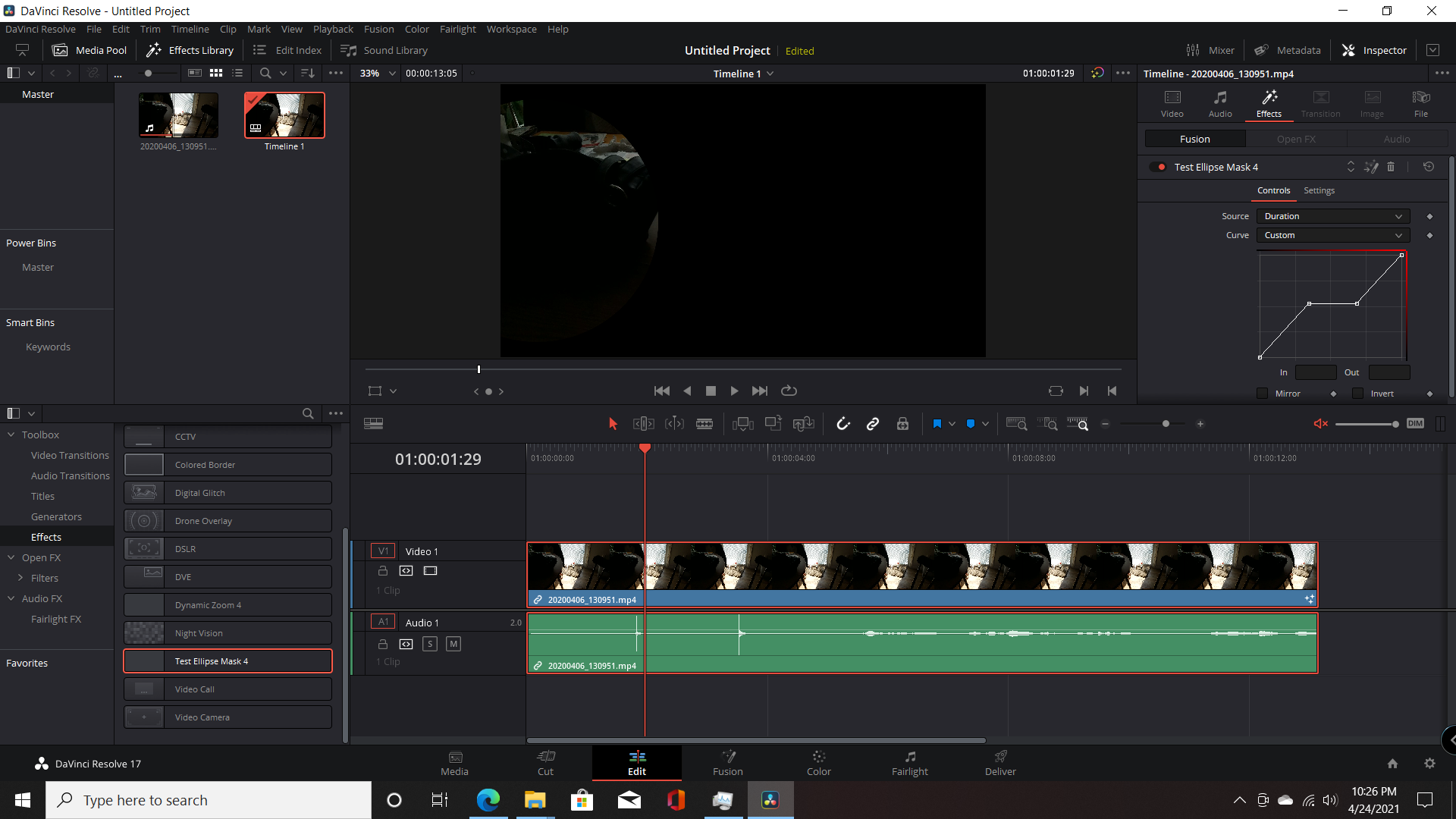Click Full Extent Zoom icon

(1016, 424)
